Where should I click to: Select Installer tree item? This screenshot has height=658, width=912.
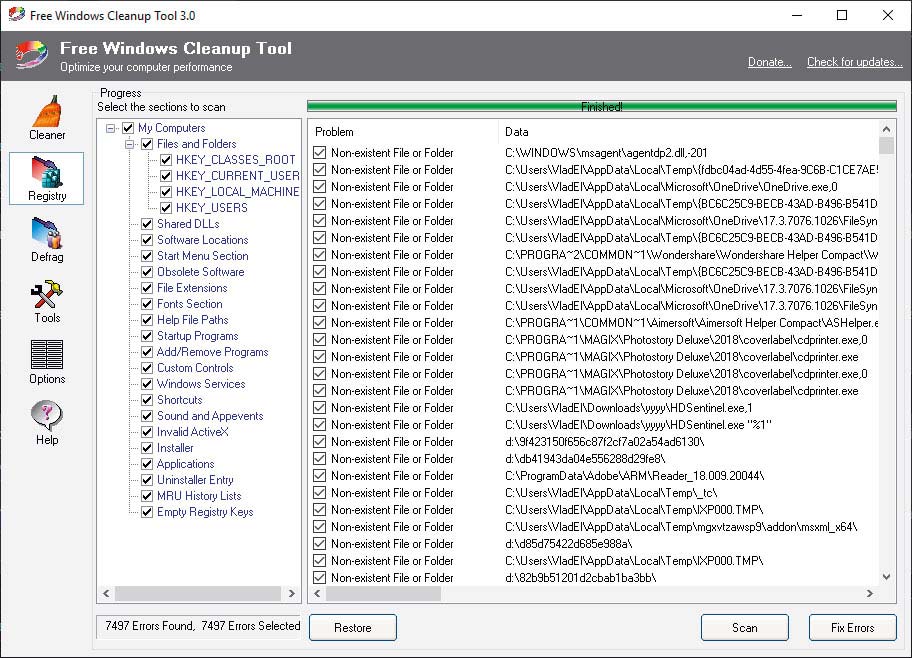point(175,448)
